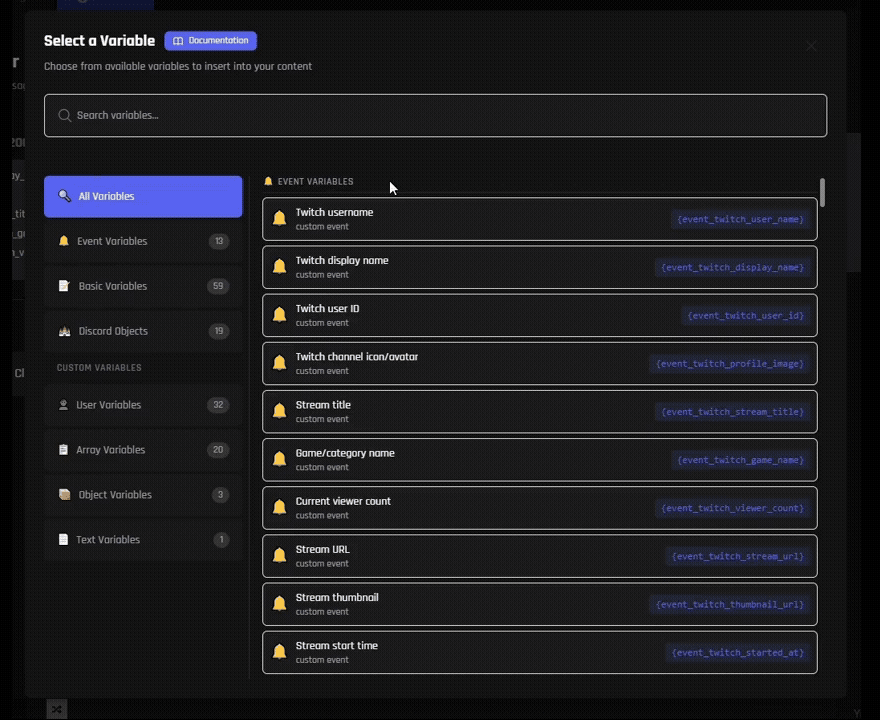Open the User Variables category

pyautogui.click(x=143, y=405)
